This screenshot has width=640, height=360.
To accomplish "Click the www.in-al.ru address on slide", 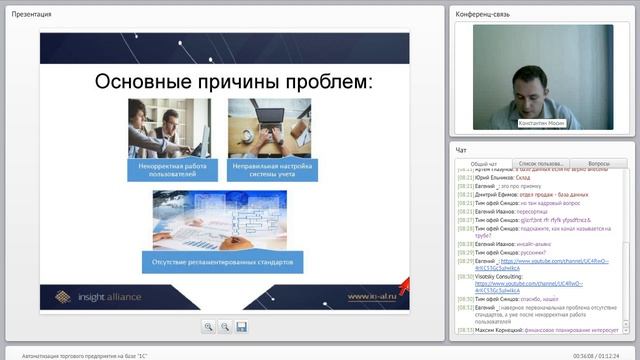I will click(372, 296).
